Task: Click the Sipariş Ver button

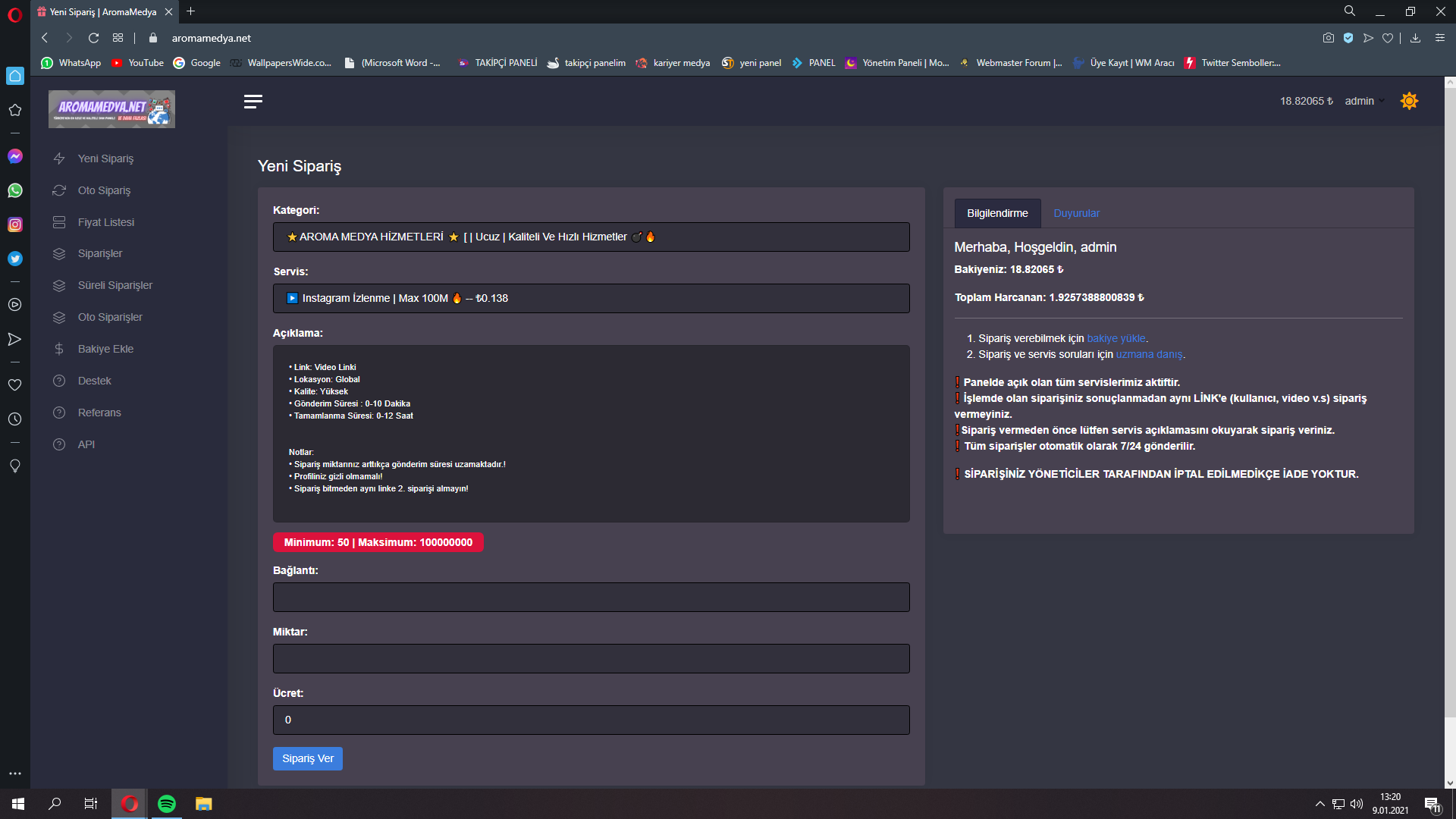Action: click(308, 759)
